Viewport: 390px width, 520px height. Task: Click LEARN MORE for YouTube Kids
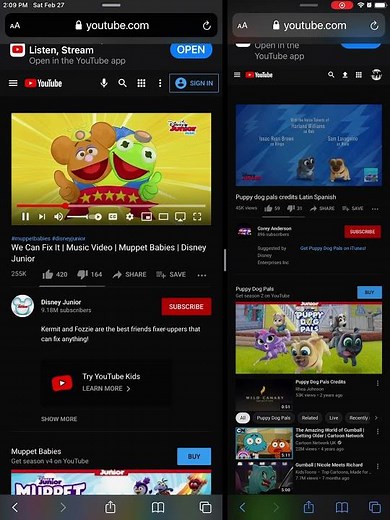106,388
